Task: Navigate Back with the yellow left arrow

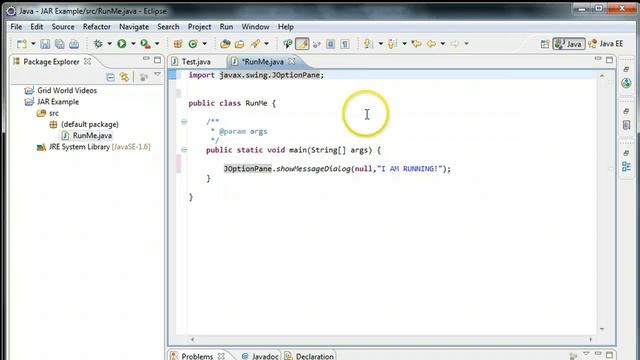Action: tap(431, 44)
